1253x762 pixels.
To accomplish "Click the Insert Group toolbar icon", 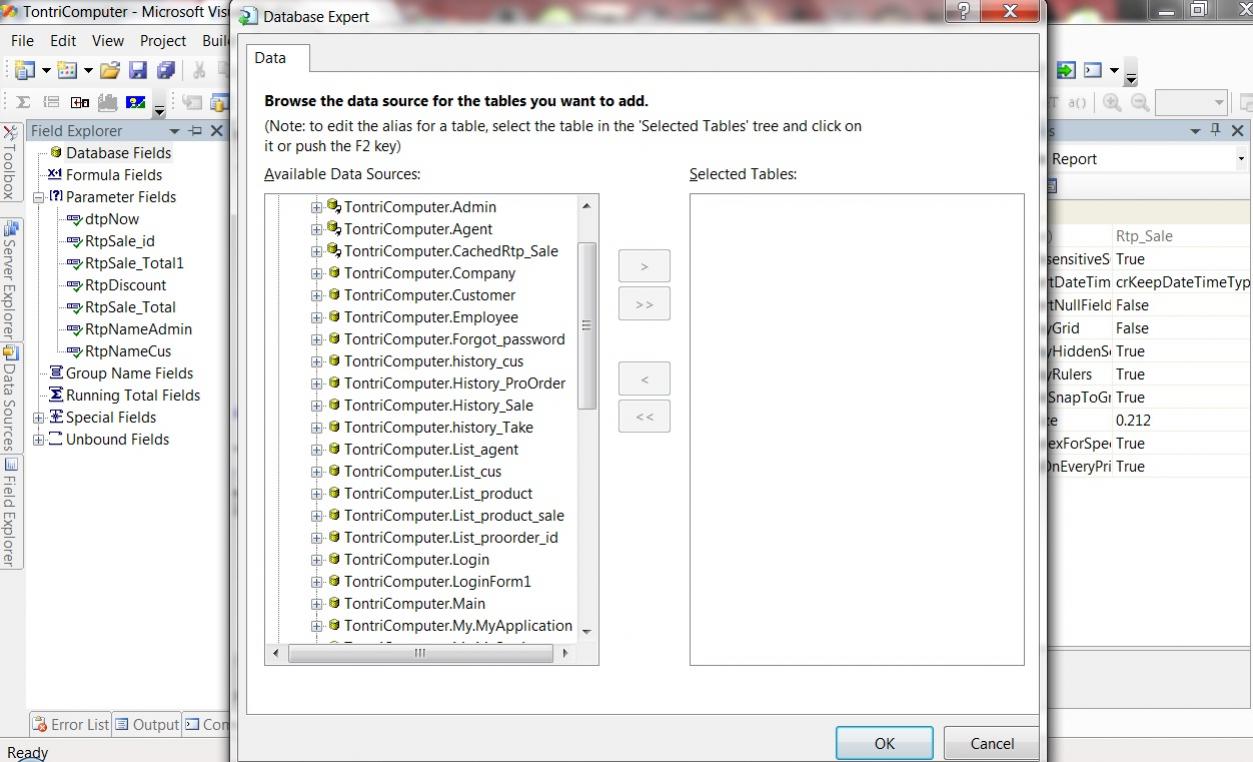I will tap(51, 102).
